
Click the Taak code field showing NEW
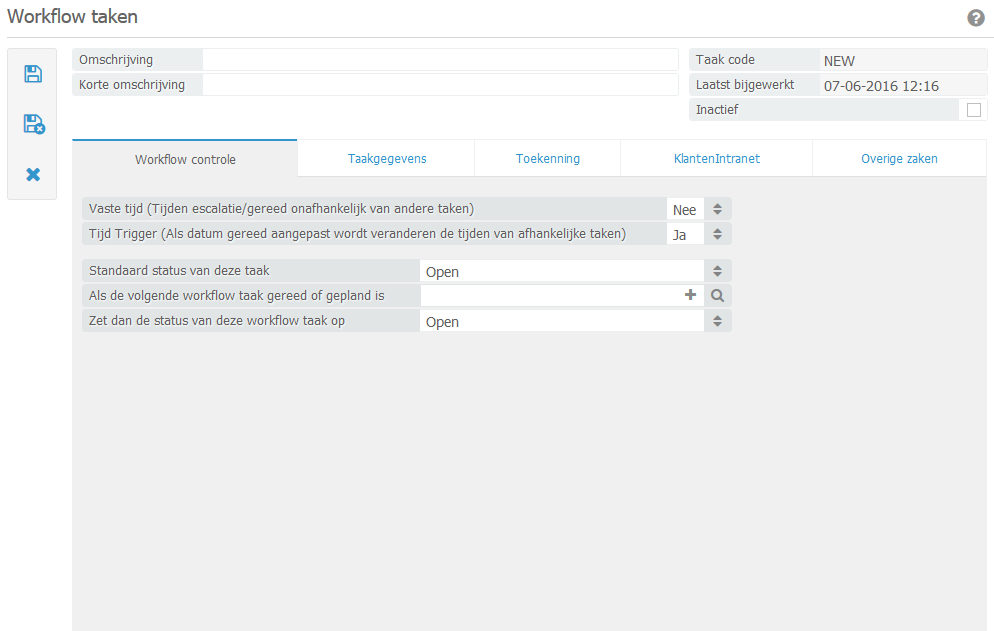click(900, 61)
